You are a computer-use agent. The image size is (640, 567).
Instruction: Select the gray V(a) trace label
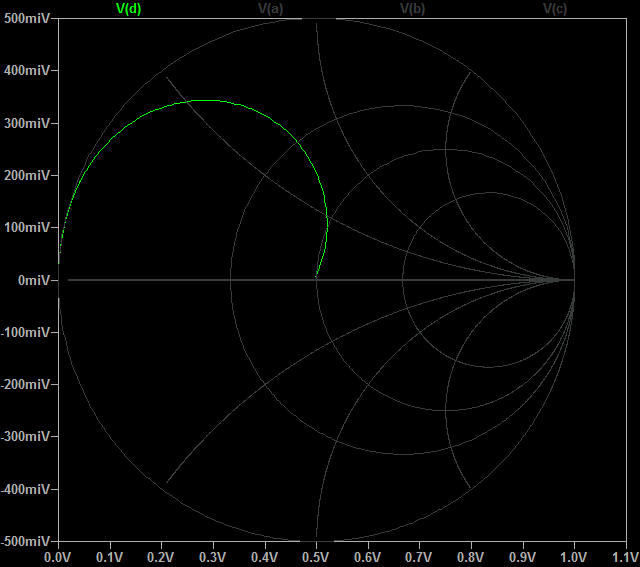tap(271, 9)
